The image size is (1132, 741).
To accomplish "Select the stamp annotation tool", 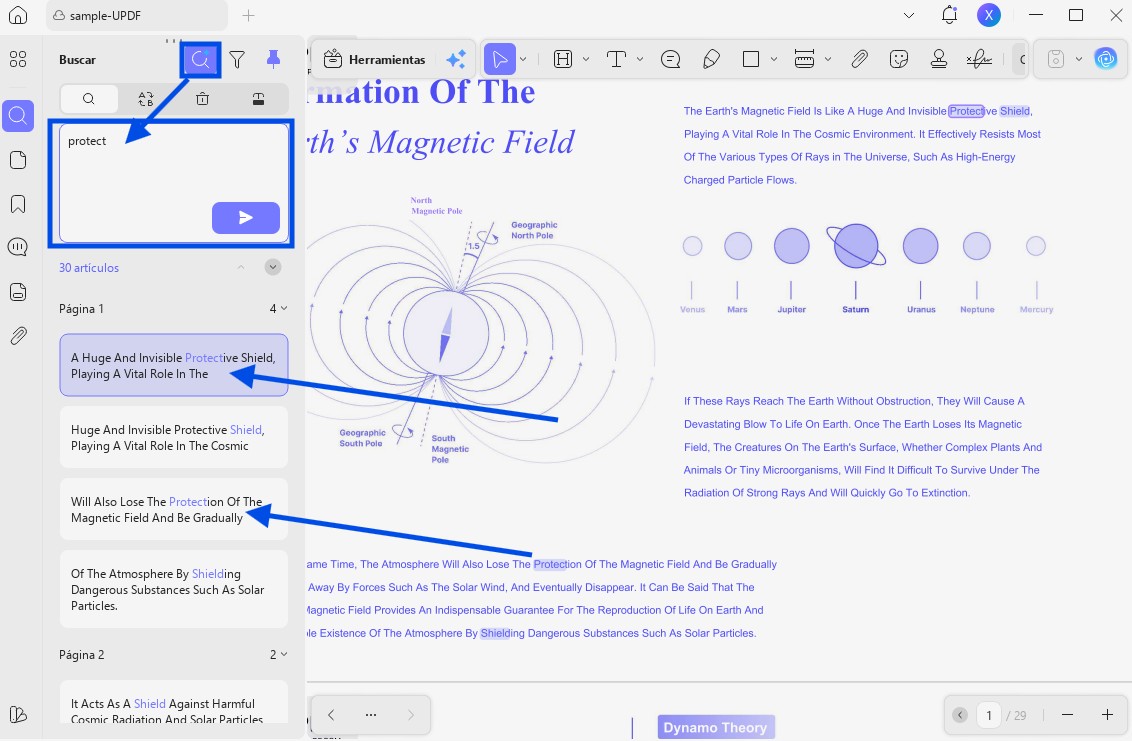I will 938,60.
